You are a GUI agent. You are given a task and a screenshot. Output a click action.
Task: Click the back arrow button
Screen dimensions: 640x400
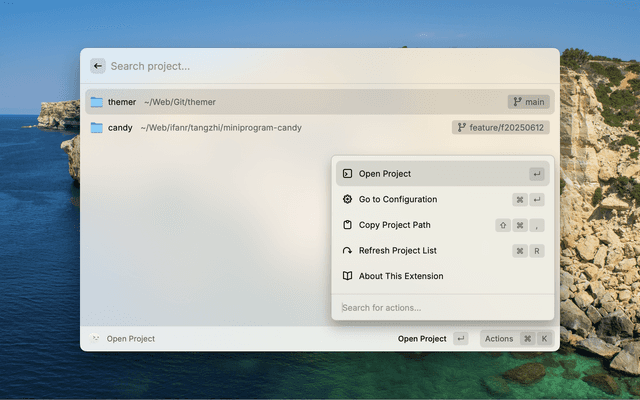click(x=98, y=66)
